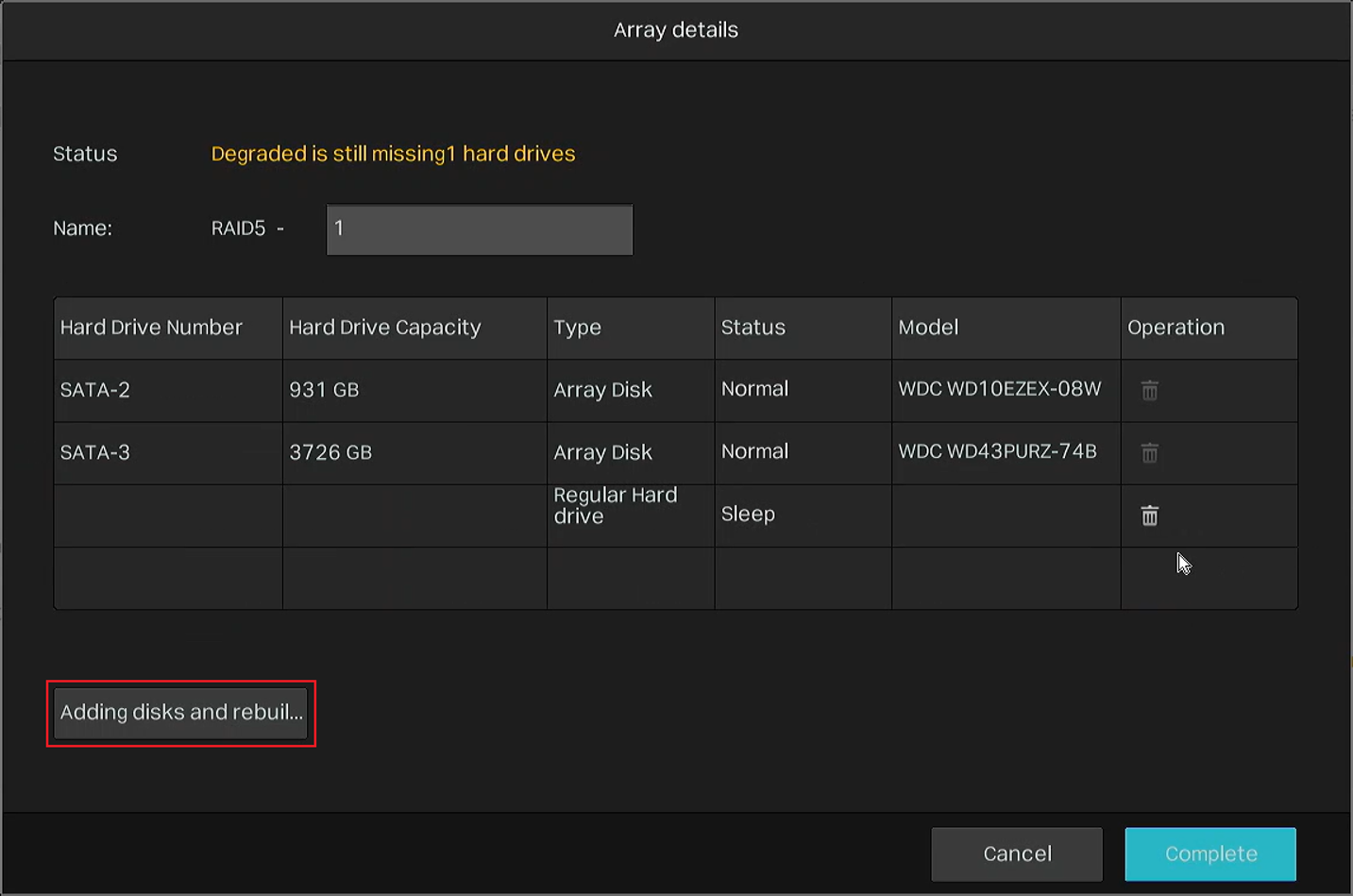Click Normal status in SATA-2 row
Viewport: 1353px width, 896px height.
[803, 390]
